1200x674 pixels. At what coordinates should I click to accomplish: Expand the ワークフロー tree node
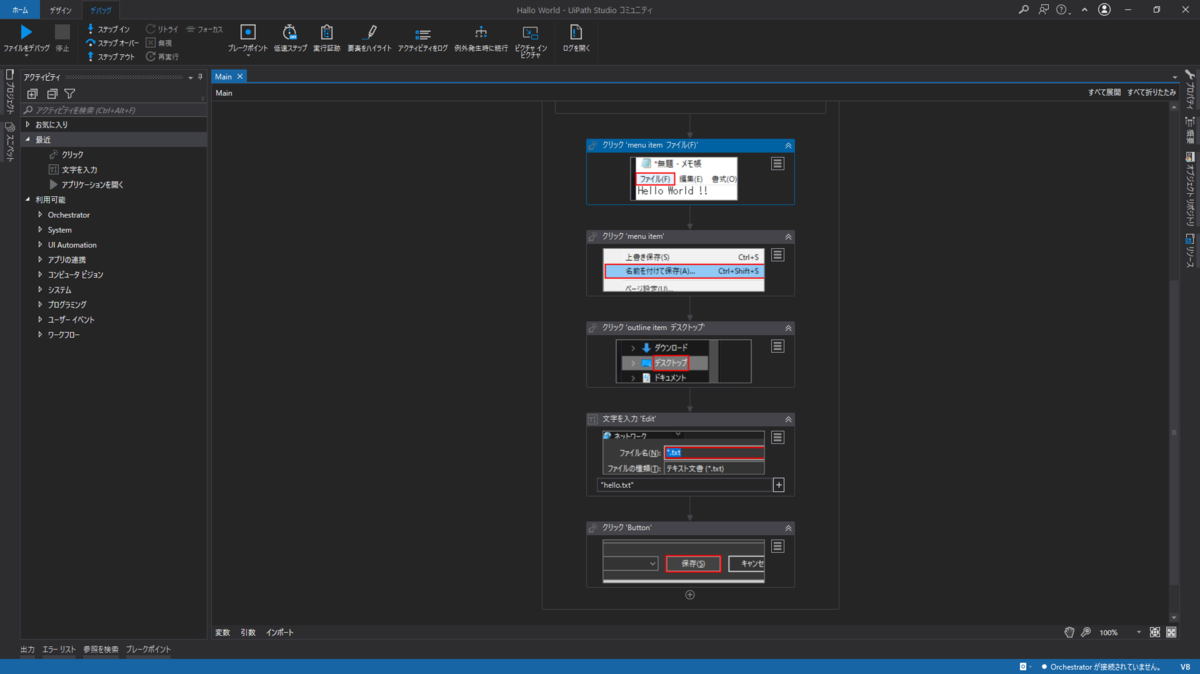[x=40, y=335]
